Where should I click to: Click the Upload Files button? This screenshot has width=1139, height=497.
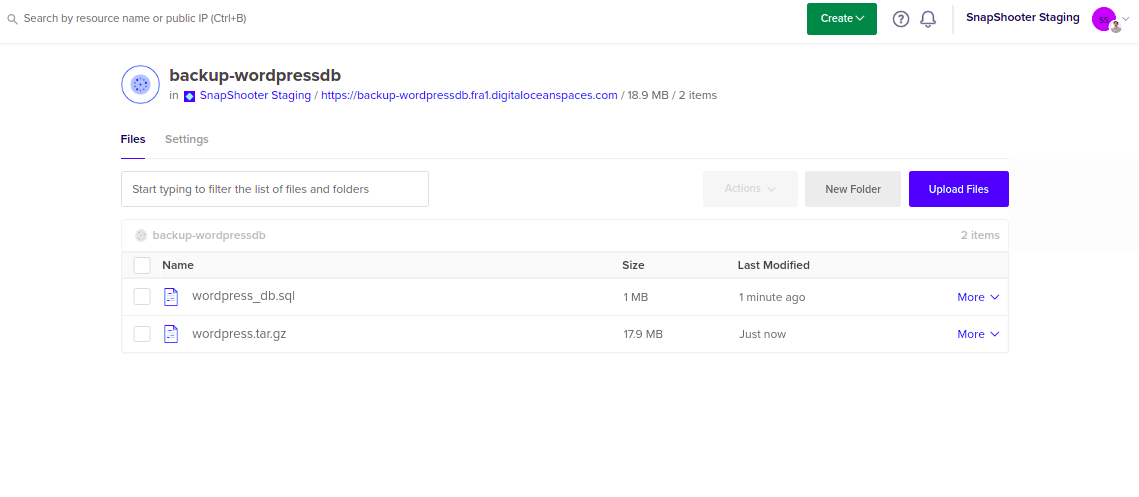point(959,189)
